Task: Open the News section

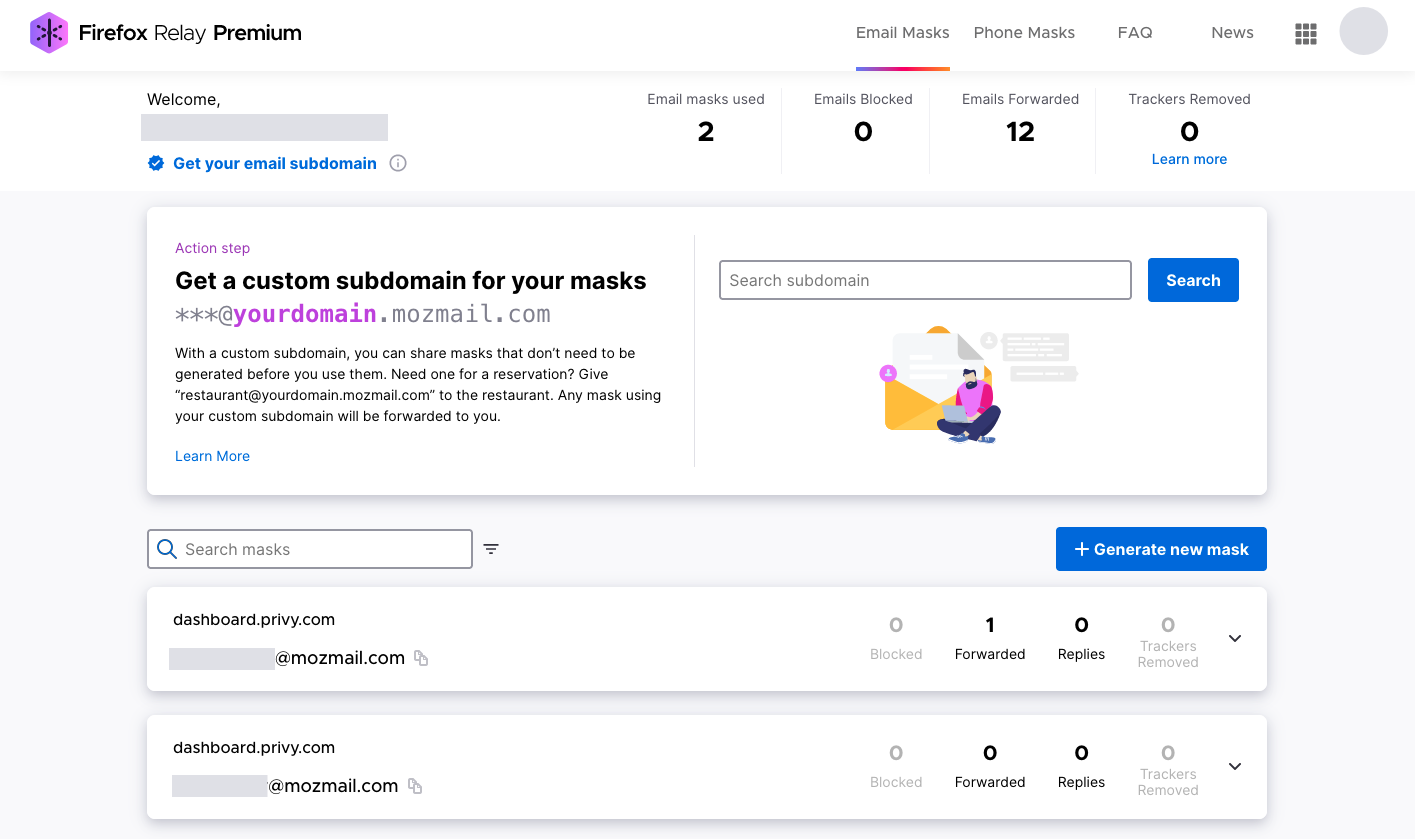Action: pos(1231,32)
